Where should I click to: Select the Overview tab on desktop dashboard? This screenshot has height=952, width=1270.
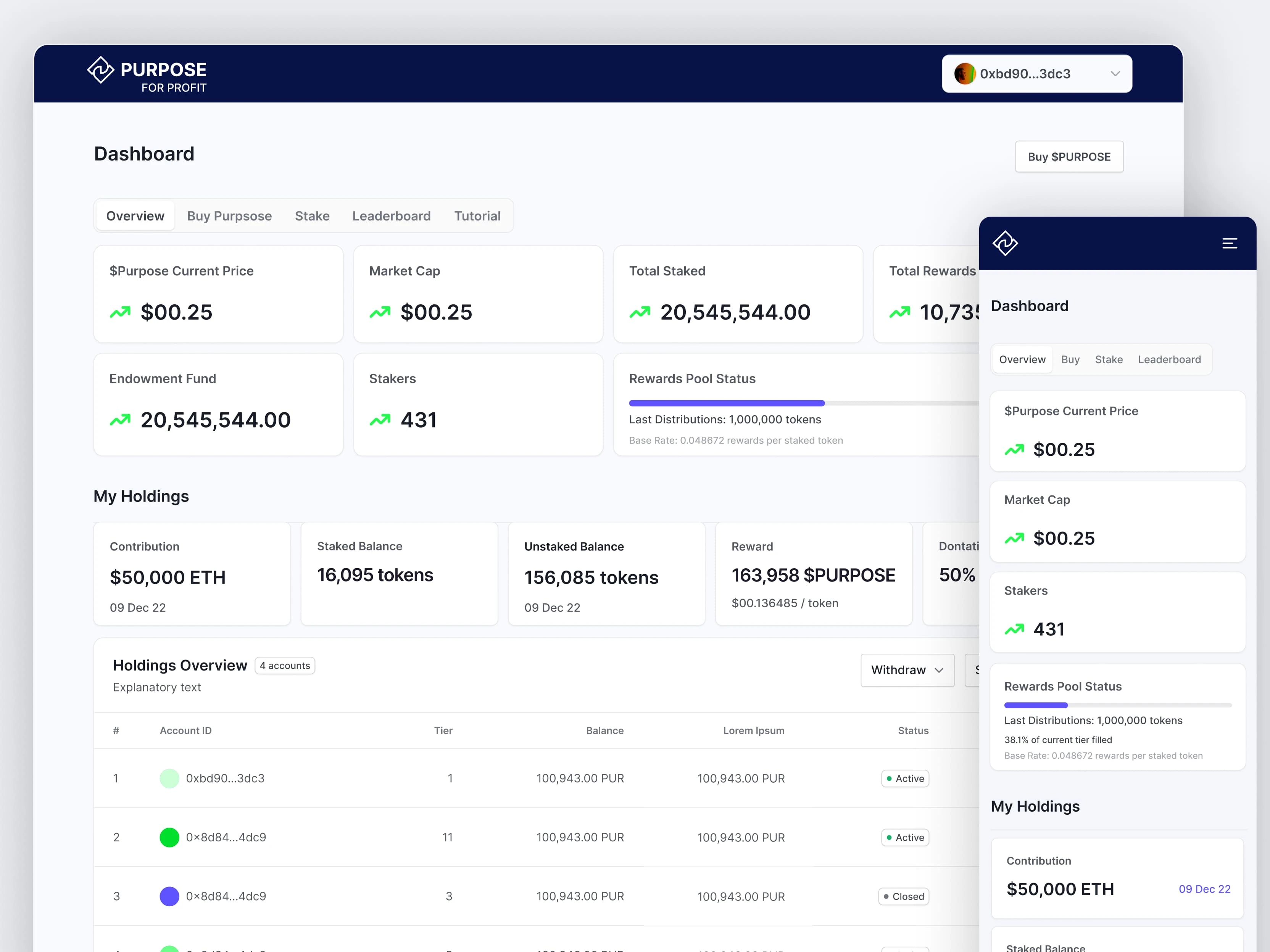[x=135, y=216]
